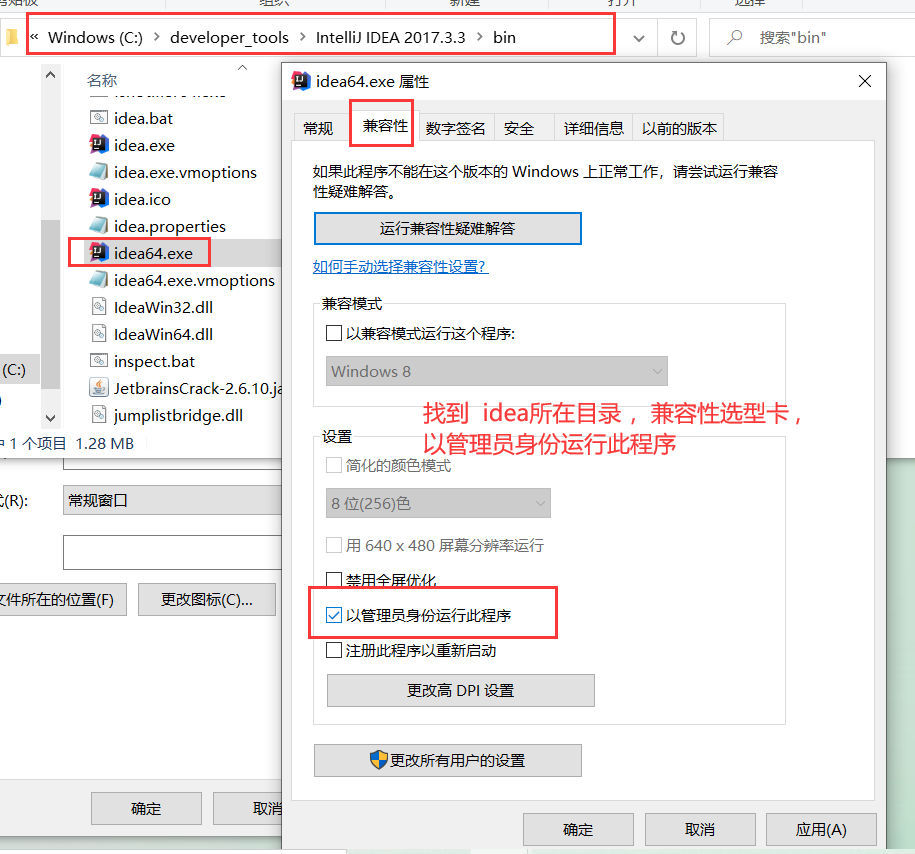Click the file list scrollbar down arrow
This screenshot has width=915, height=854.
pyautogui.click(x=50, y=418)
